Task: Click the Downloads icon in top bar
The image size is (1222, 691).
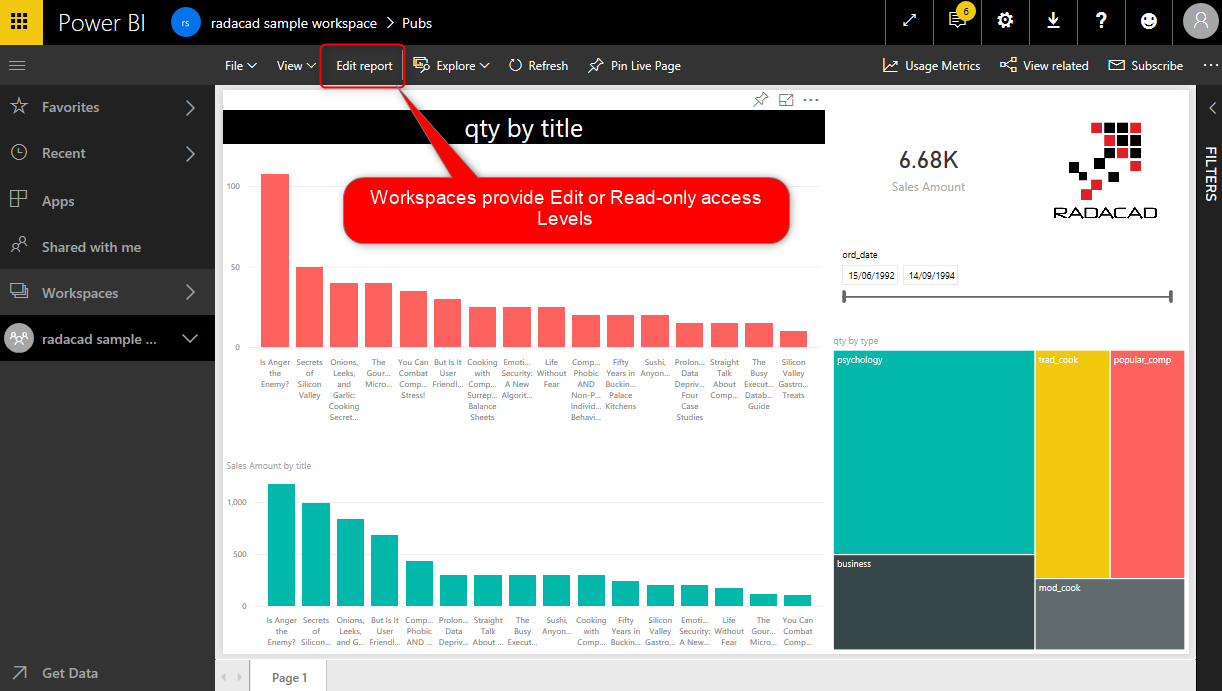Action: 1053,22
